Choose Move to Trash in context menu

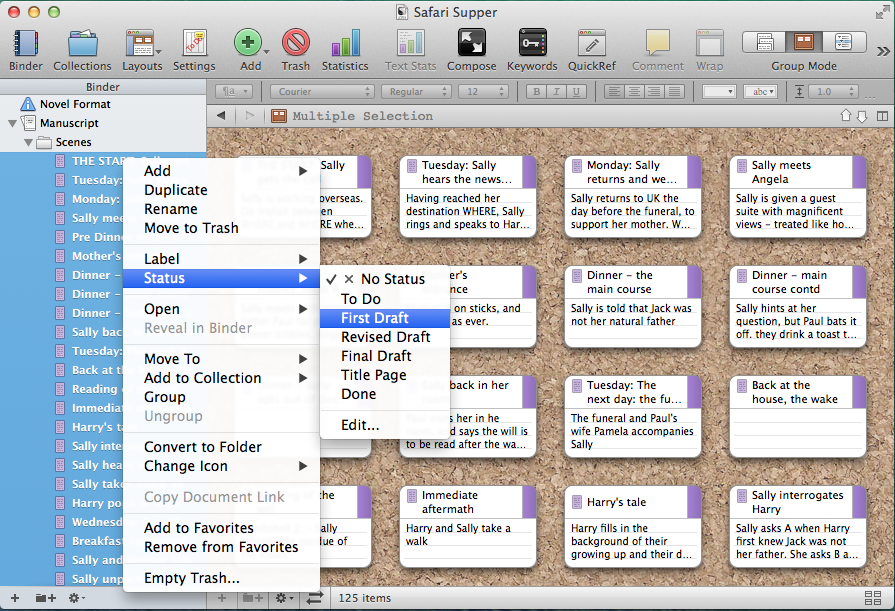pos(221,228)
